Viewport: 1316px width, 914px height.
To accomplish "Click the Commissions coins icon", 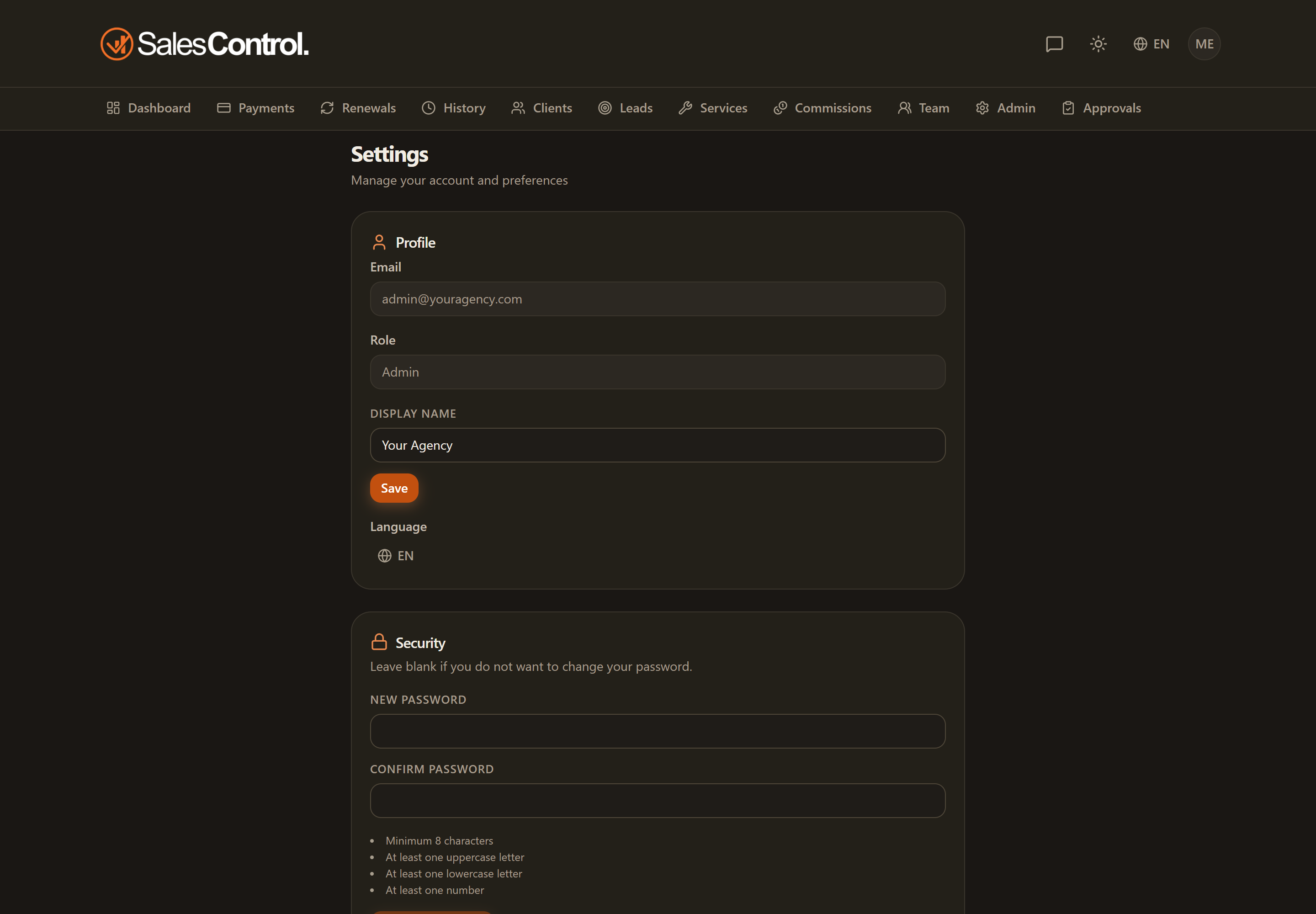I will click(x=780, y=108).
